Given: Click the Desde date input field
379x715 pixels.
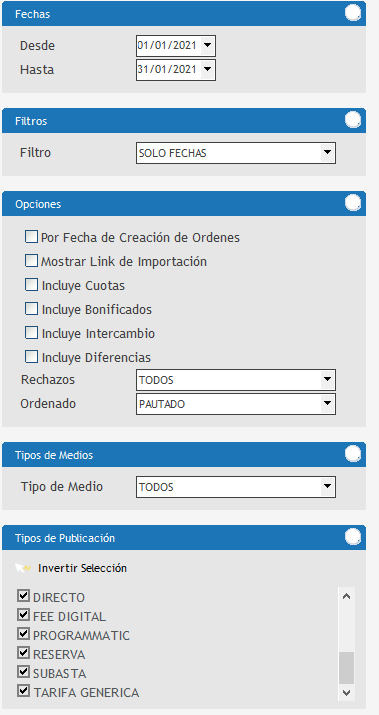Looking at the screenshot, I should [168, 46].
